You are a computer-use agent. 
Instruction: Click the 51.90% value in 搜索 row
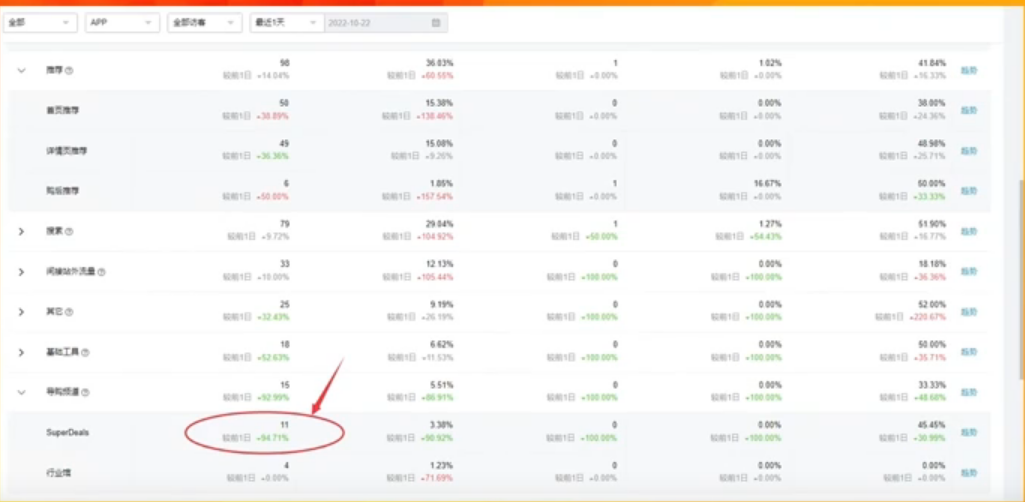(x=931, y=224)
